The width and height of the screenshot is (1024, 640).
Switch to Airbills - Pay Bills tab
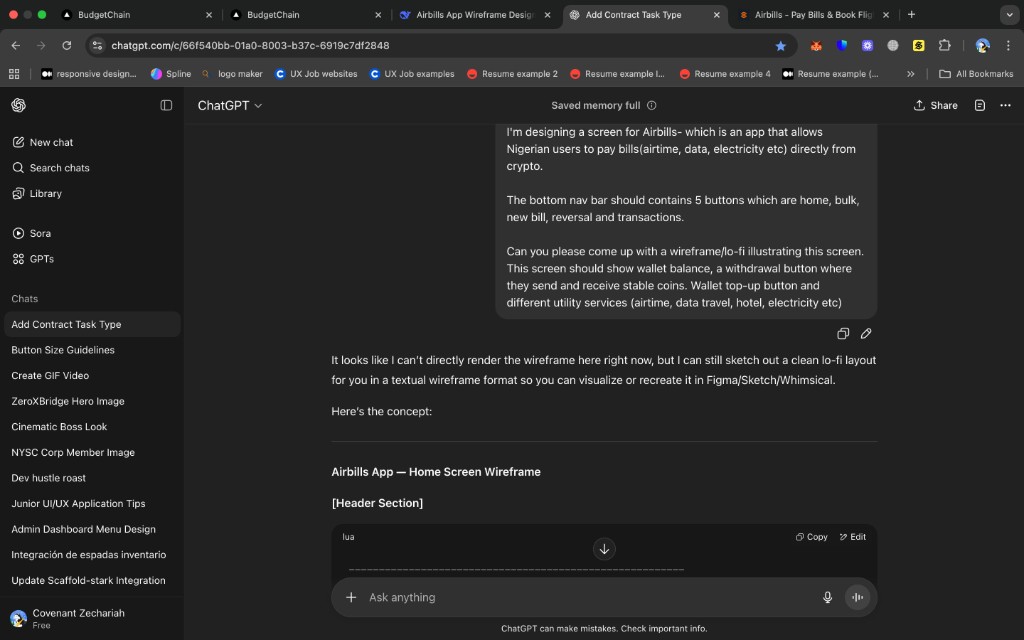point(813,14)
